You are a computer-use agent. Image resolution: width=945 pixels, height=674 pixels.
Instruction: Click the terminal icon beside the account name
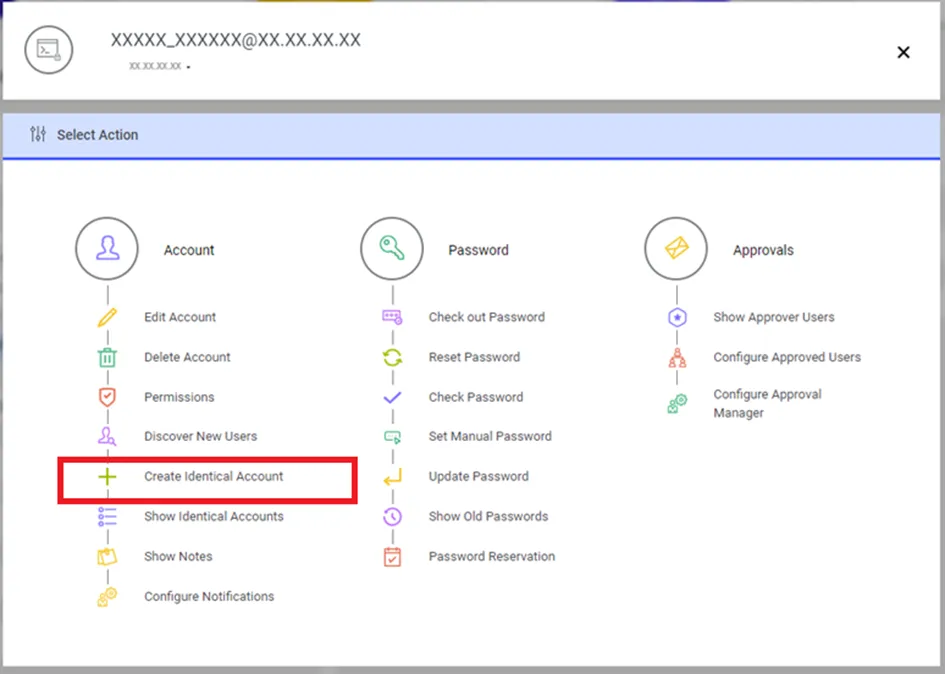[x=49, y=50]
